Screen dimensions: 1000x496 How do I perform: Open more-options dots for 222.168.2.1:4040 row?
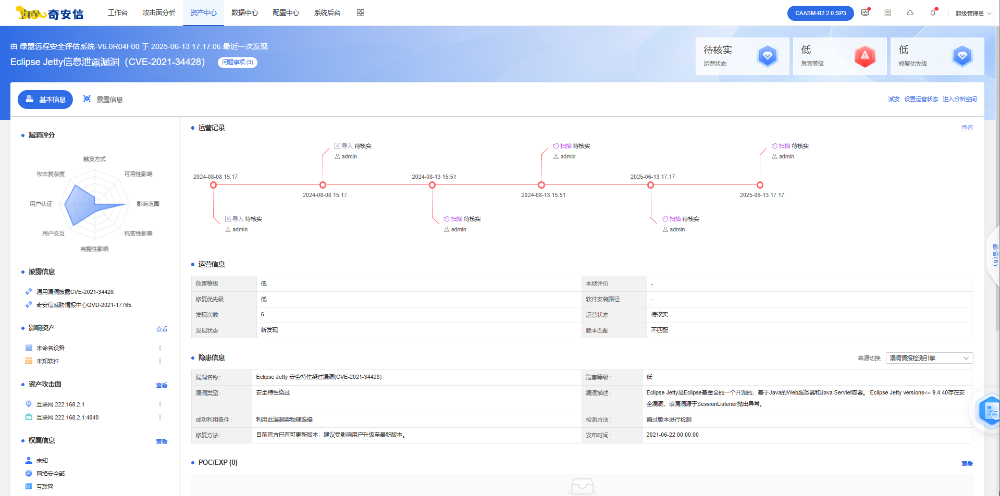(x=160, y=417)
